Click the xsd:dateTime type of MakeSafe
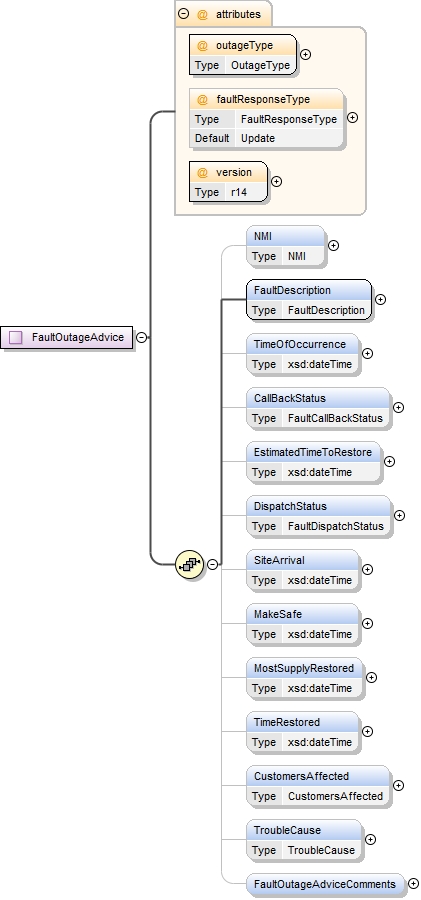Viewport: 421px width, 900px height. 320,634
